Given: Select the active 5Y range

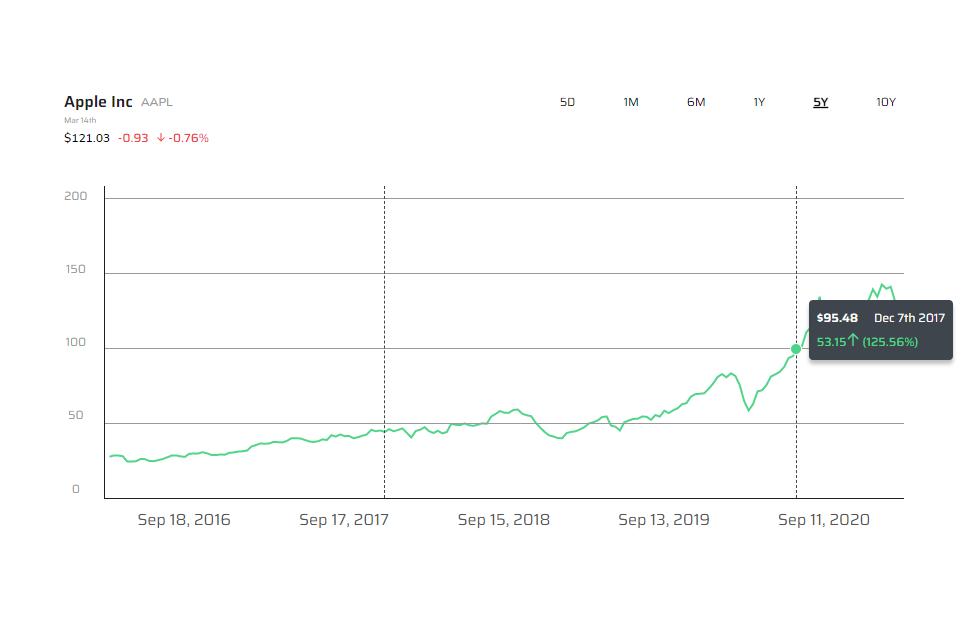Looking at the screenshot, I should point(820,102).
